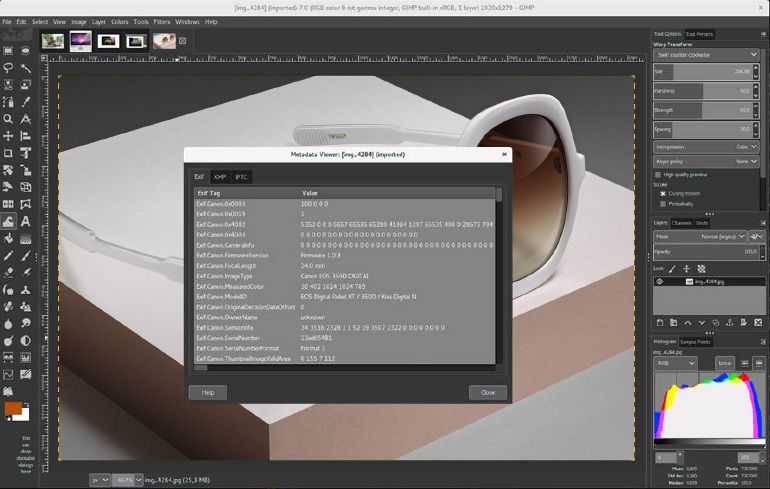The height and width of the screenshot is (489, 770).
Task: Switch to the Channels tab
Action: click(682, 223)
